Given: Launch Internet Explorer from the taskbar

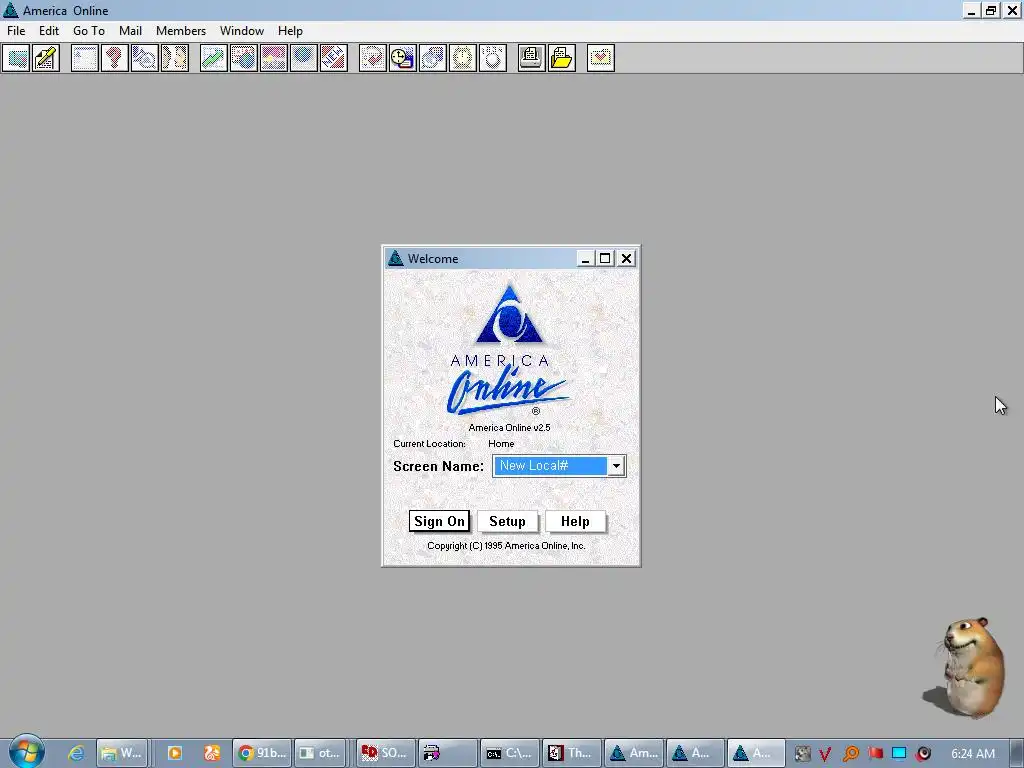Looking at the screenshot, I should point(76,753).
